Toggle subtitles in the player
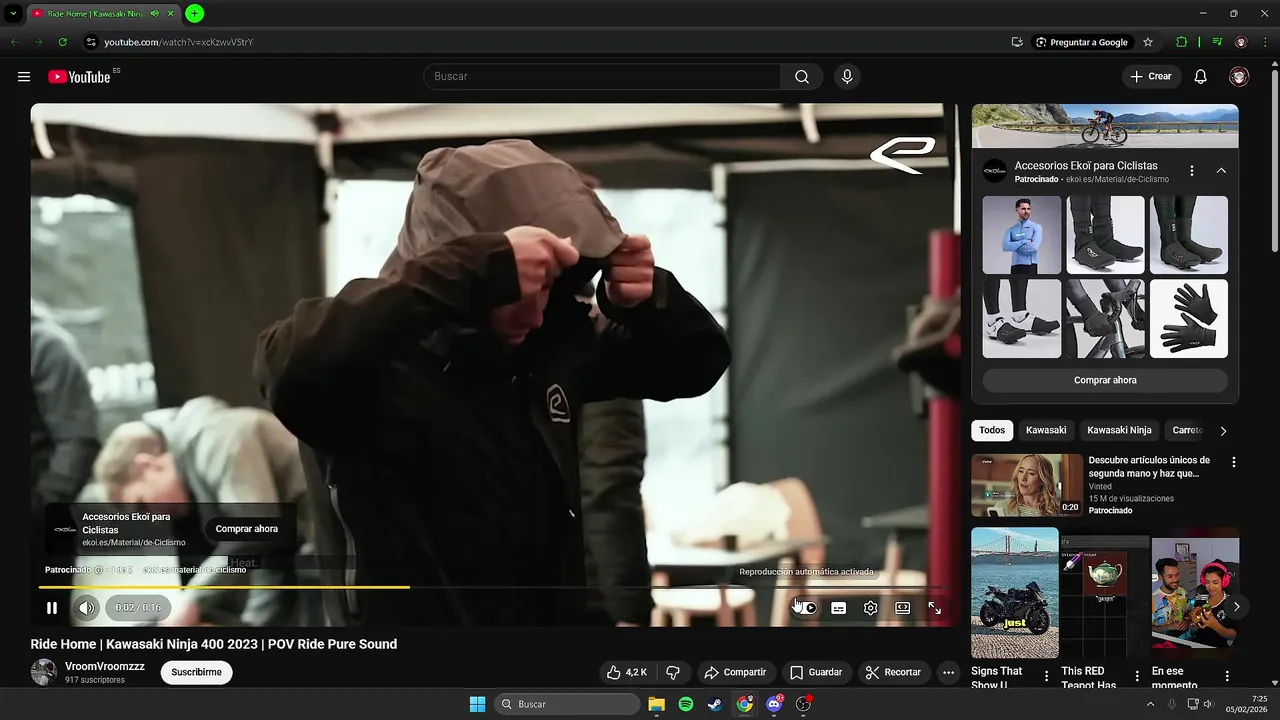This screenshot has height=720, width=1280. 839,608
